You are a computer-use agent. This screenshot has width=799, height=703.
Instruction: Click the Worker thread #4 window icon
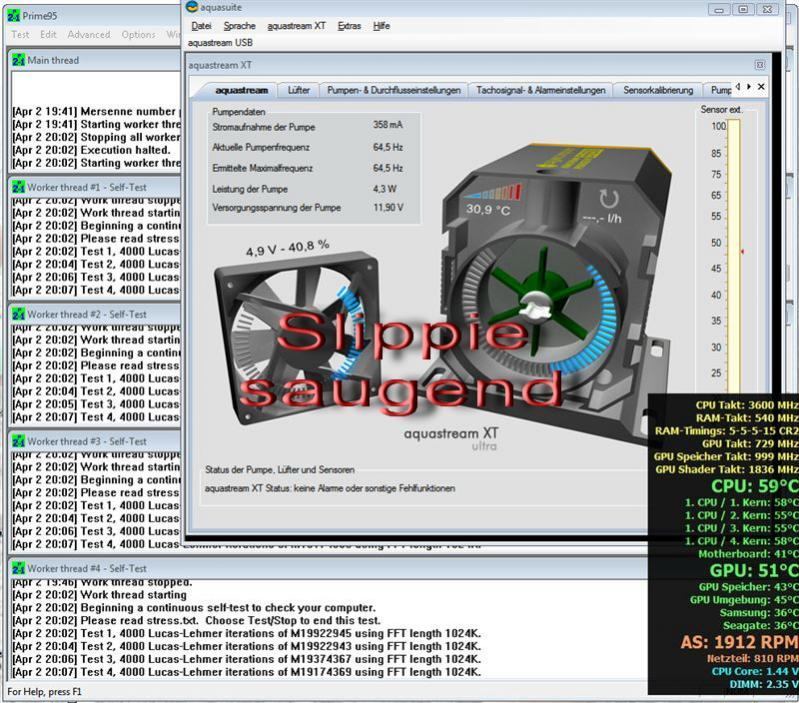18,568
